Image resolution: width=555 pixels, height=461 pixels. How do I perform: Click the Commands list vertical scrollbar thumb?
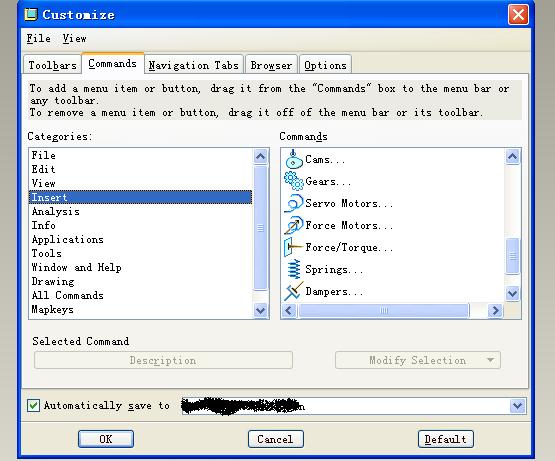(513, 256)
